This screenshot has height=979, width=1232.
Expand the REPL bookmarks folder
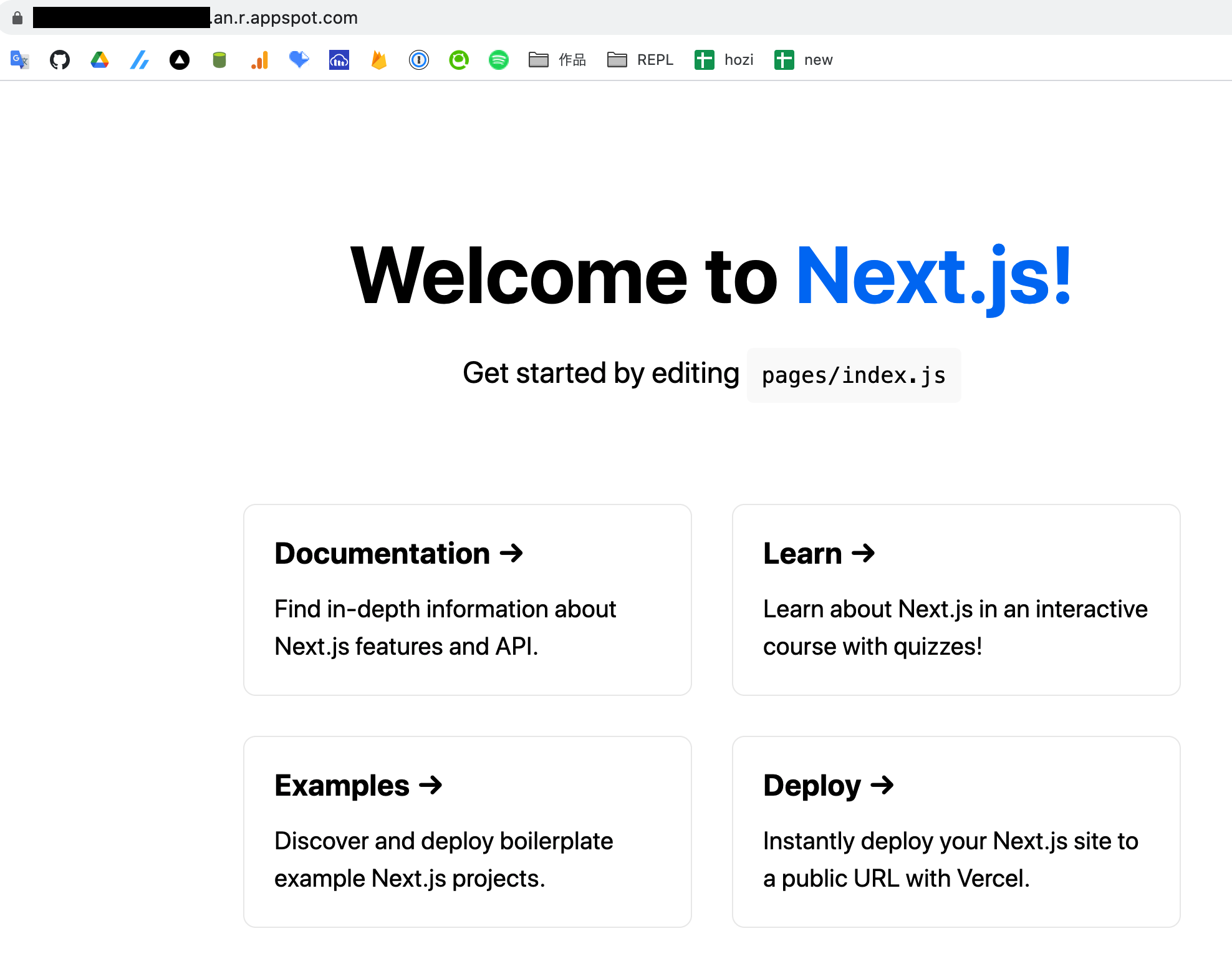coord(640,60)
